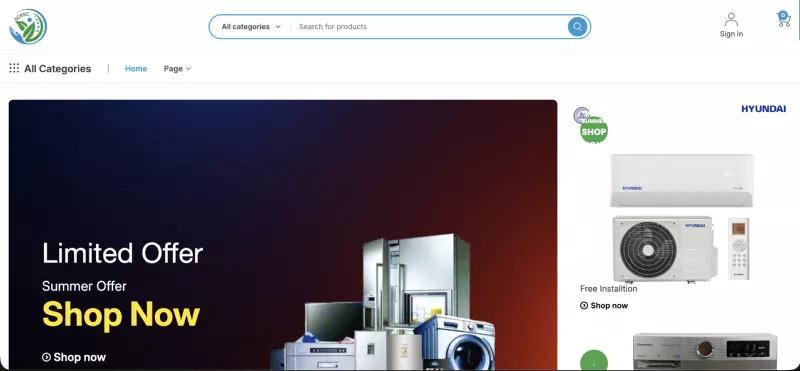
Task: Expand the Page dropdown menu
Action: pyautogui.click(x=177, y=68)
